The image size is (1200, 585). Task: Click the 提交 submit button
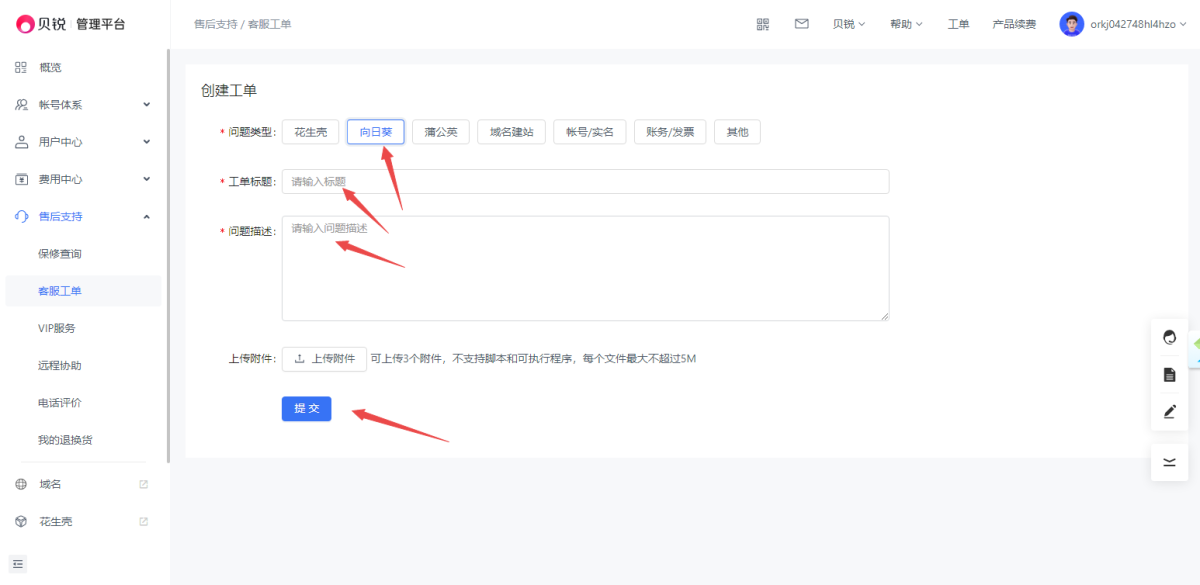[x=306, y=409]
